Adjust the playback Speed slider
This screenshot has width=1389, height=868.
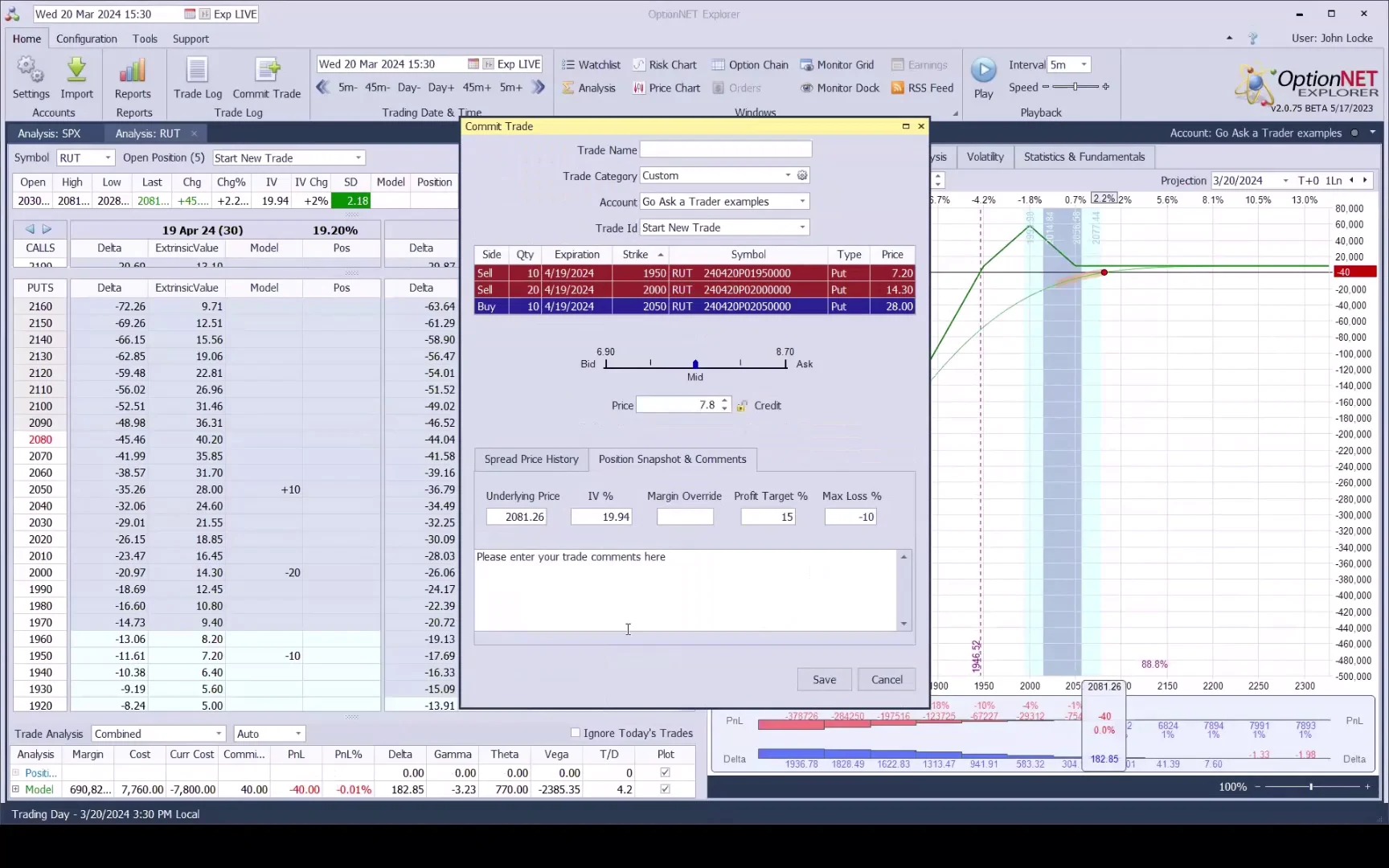[x=1076, y=87]
